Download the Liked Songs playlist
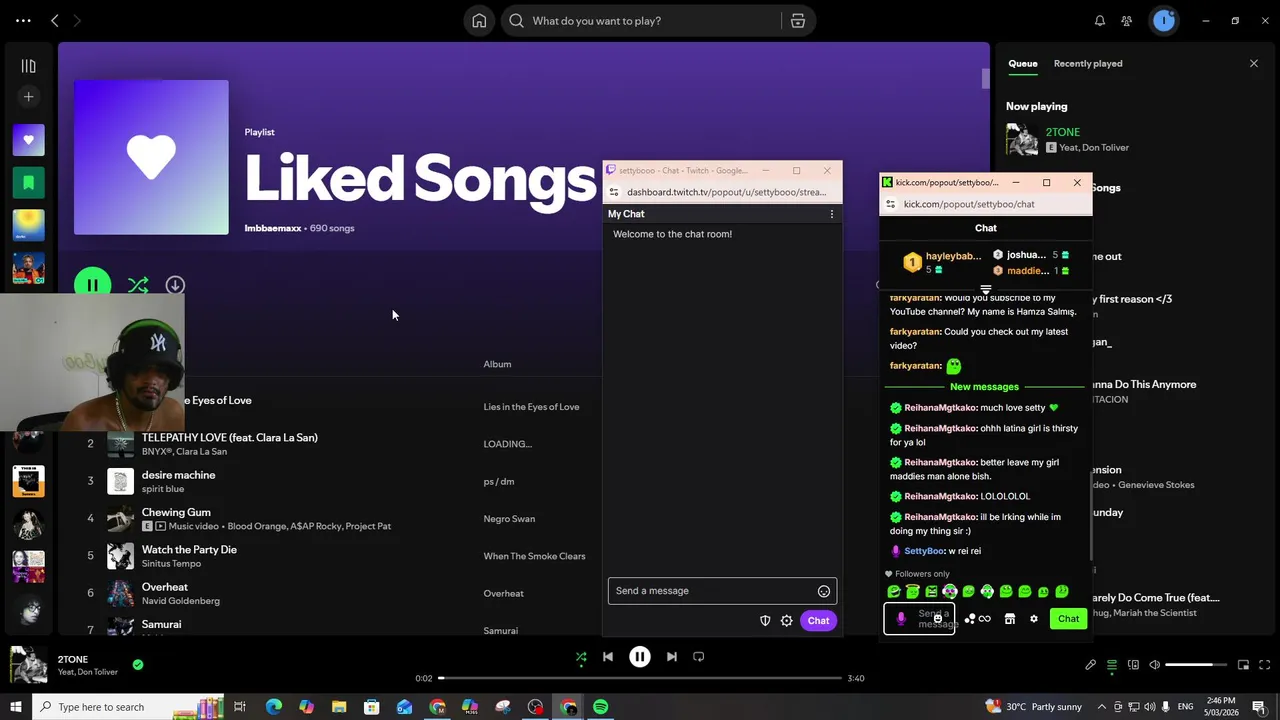 [175, 285]
